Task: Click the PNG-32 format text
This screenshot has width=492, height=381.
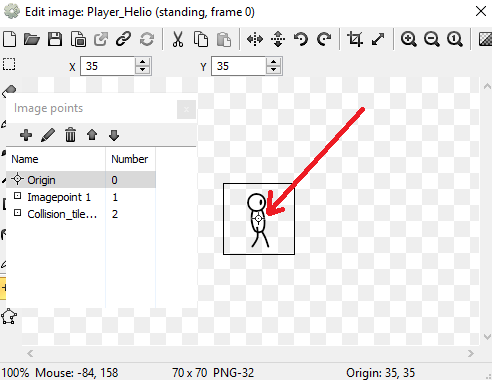Action: click(x=234, y=373)
